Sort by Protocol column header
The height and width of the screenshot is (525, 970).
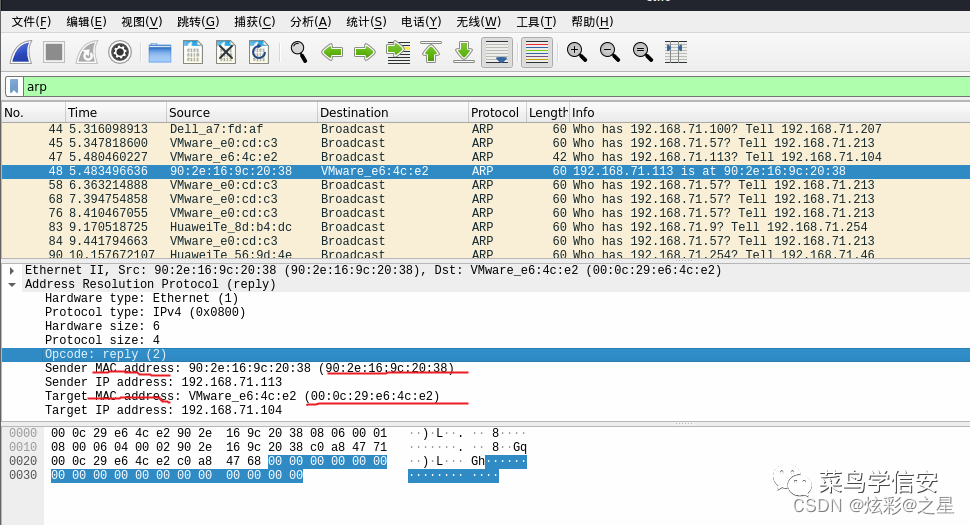(x=497, y=113)
